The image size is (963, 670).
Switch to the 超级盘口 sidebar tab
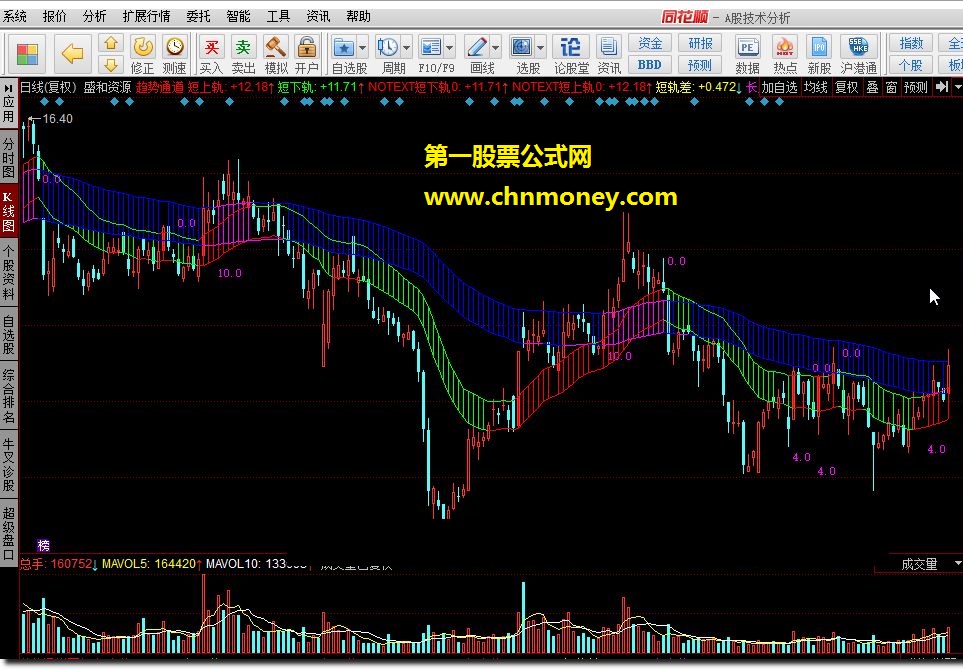9,534
